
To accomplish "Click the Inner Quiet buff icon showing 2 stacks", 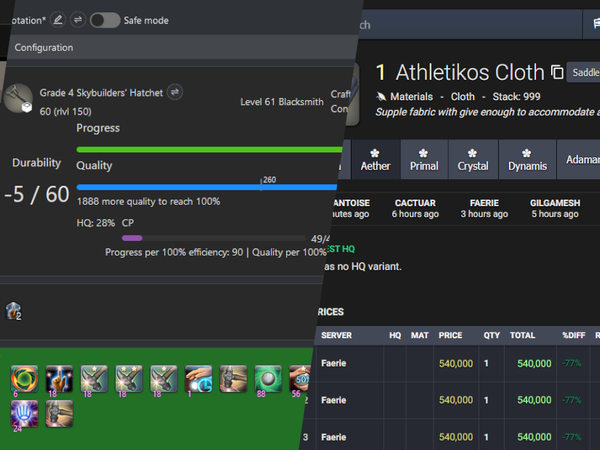I will (x=13, y=311).
